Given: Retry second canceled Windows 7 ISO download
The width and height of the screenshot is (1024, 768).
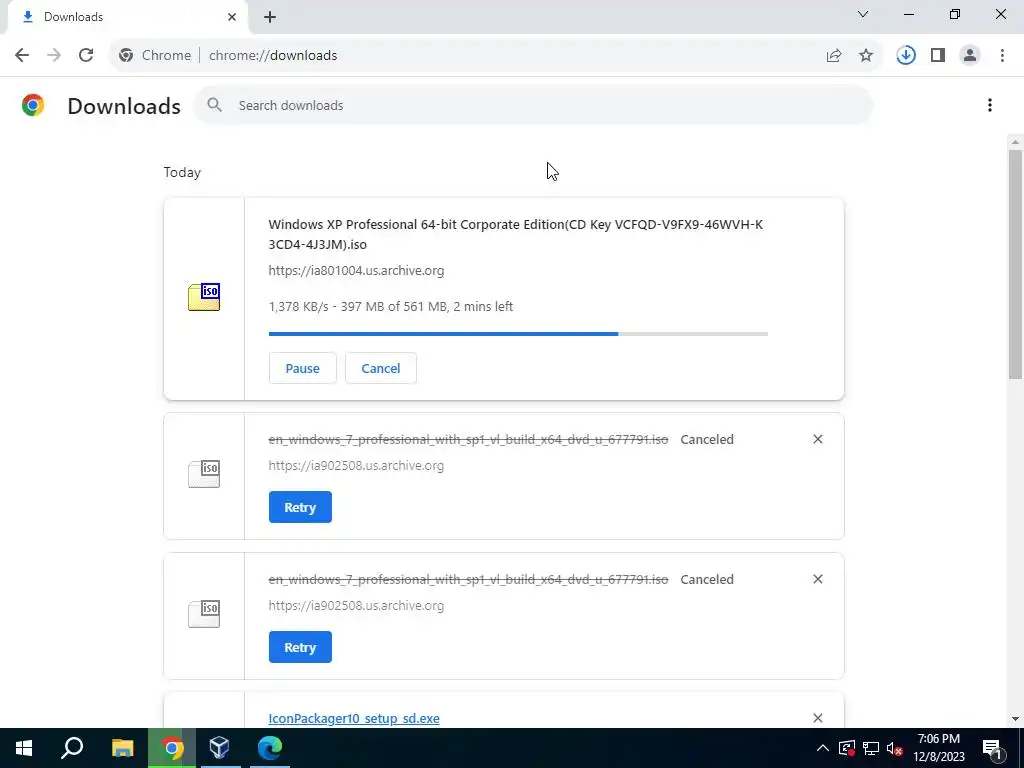Looking at the screenshot, I should pos(300,647).
